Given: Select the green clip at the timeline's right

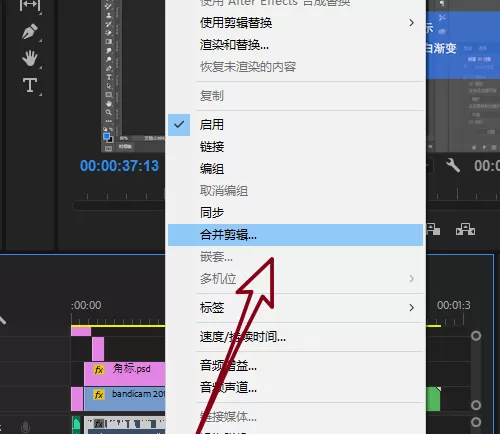Looking at the screenshot, I should point(433,399).
